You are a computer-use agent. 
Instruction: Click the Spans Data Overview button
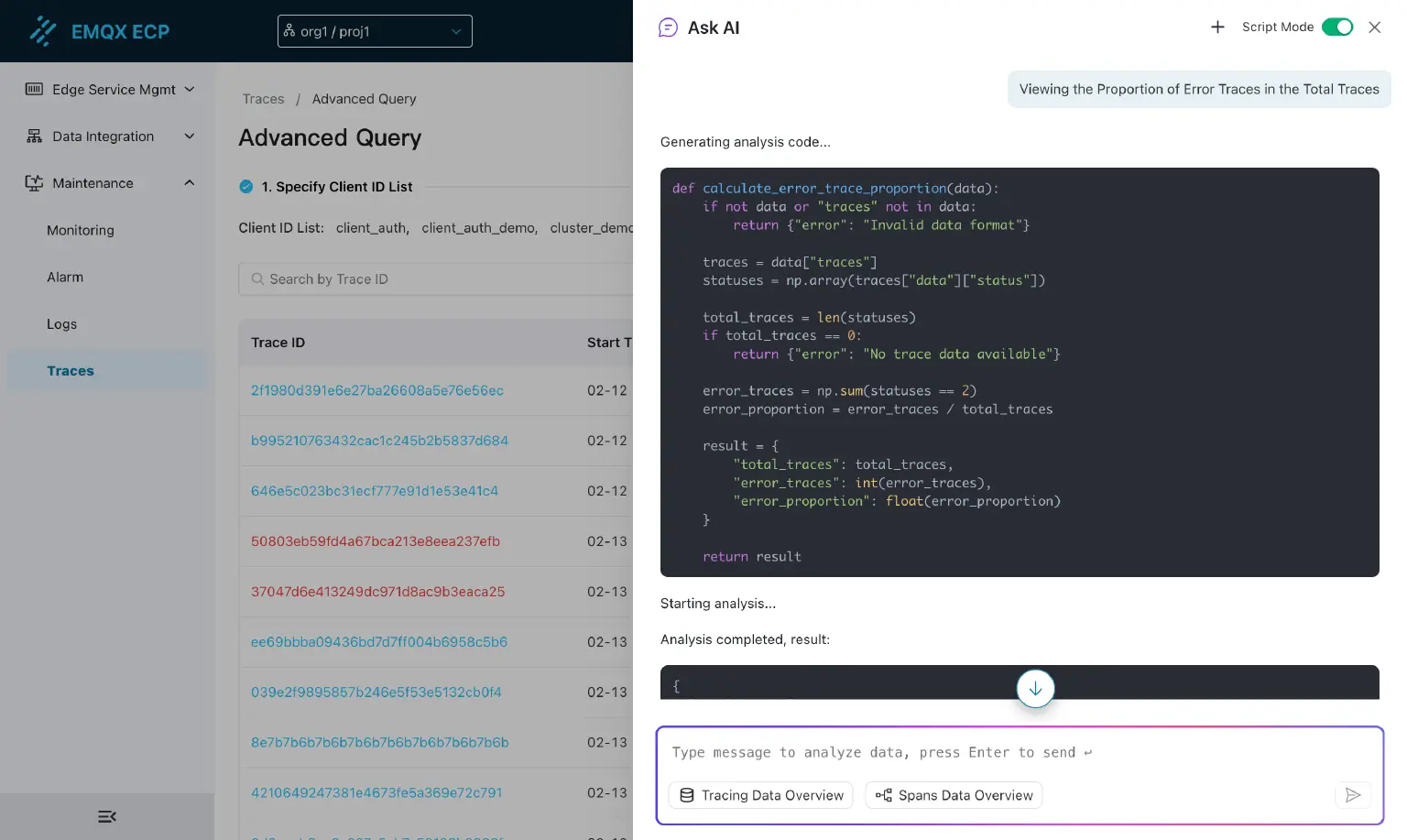click(954, 795)
